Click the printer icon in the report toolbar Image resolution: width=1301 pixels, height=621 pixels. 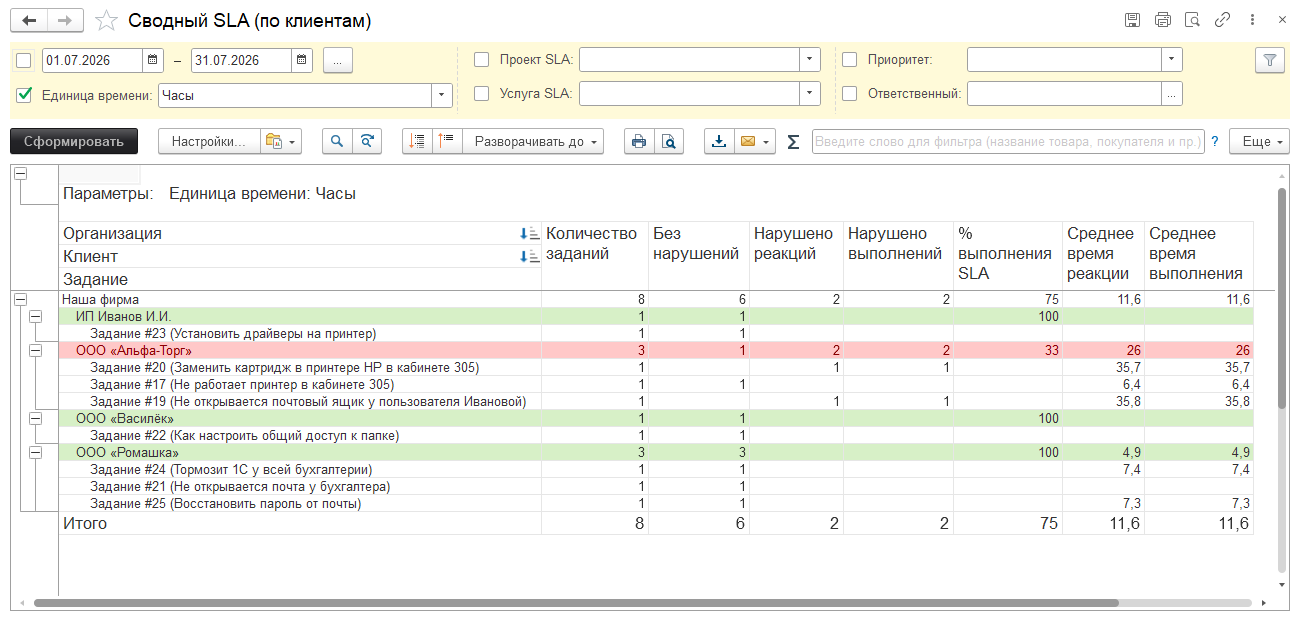639,142
